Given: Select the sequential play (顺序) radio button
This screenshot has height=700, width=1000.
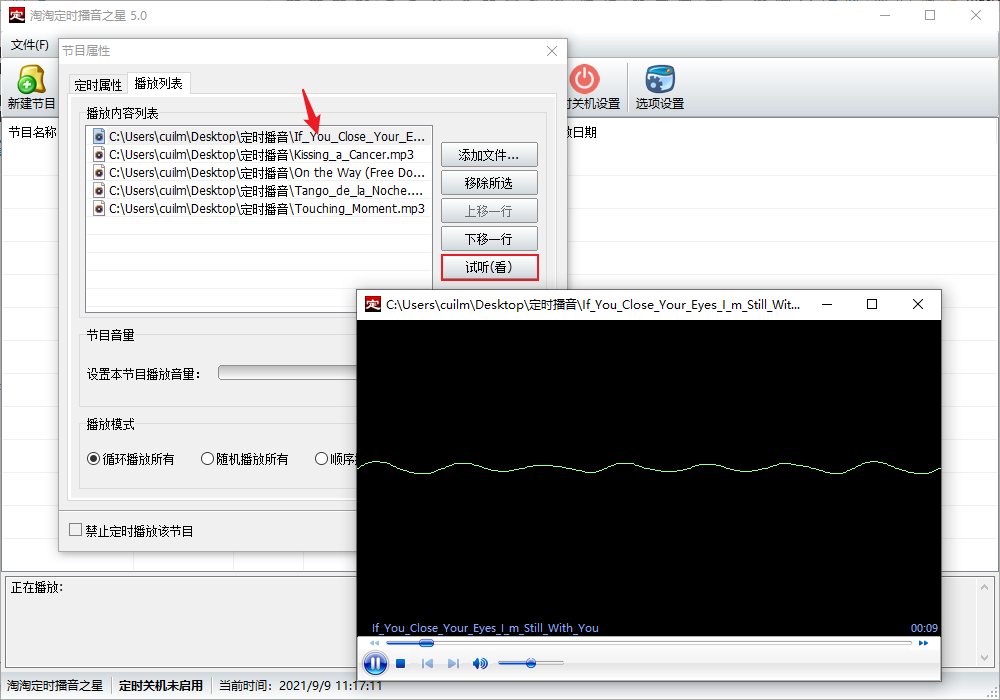Looking at the screenshot, I should pos(321,458).
